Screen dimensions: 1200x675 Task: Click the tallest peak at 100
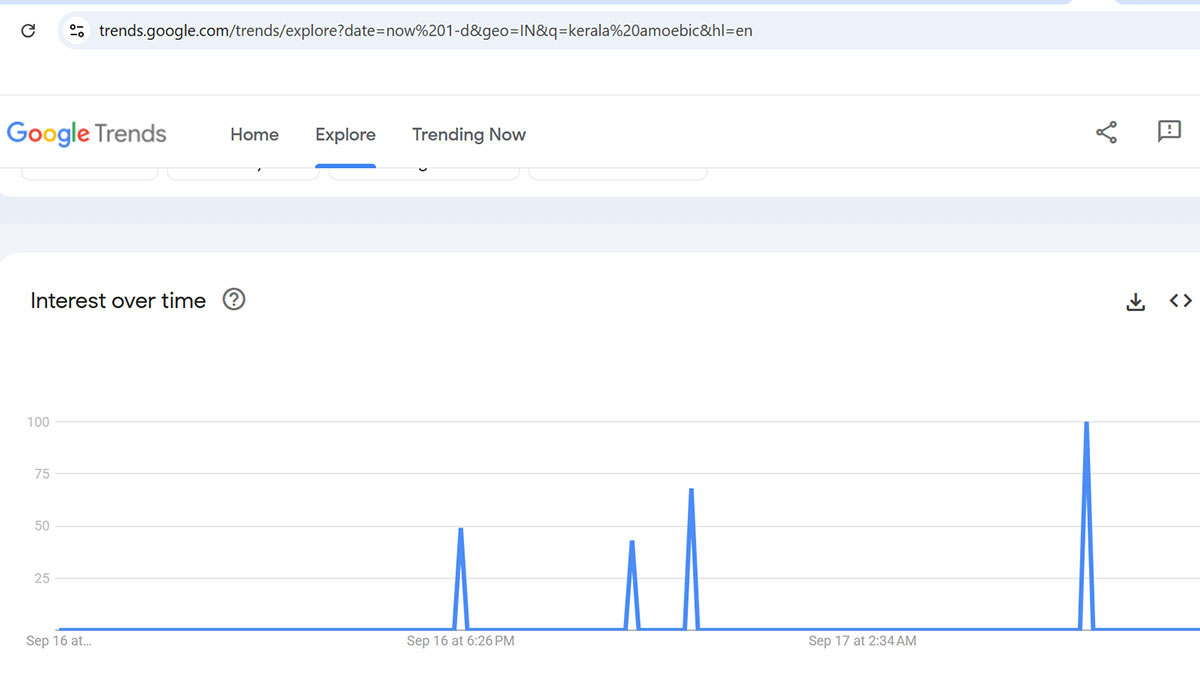pos(1086,424)
